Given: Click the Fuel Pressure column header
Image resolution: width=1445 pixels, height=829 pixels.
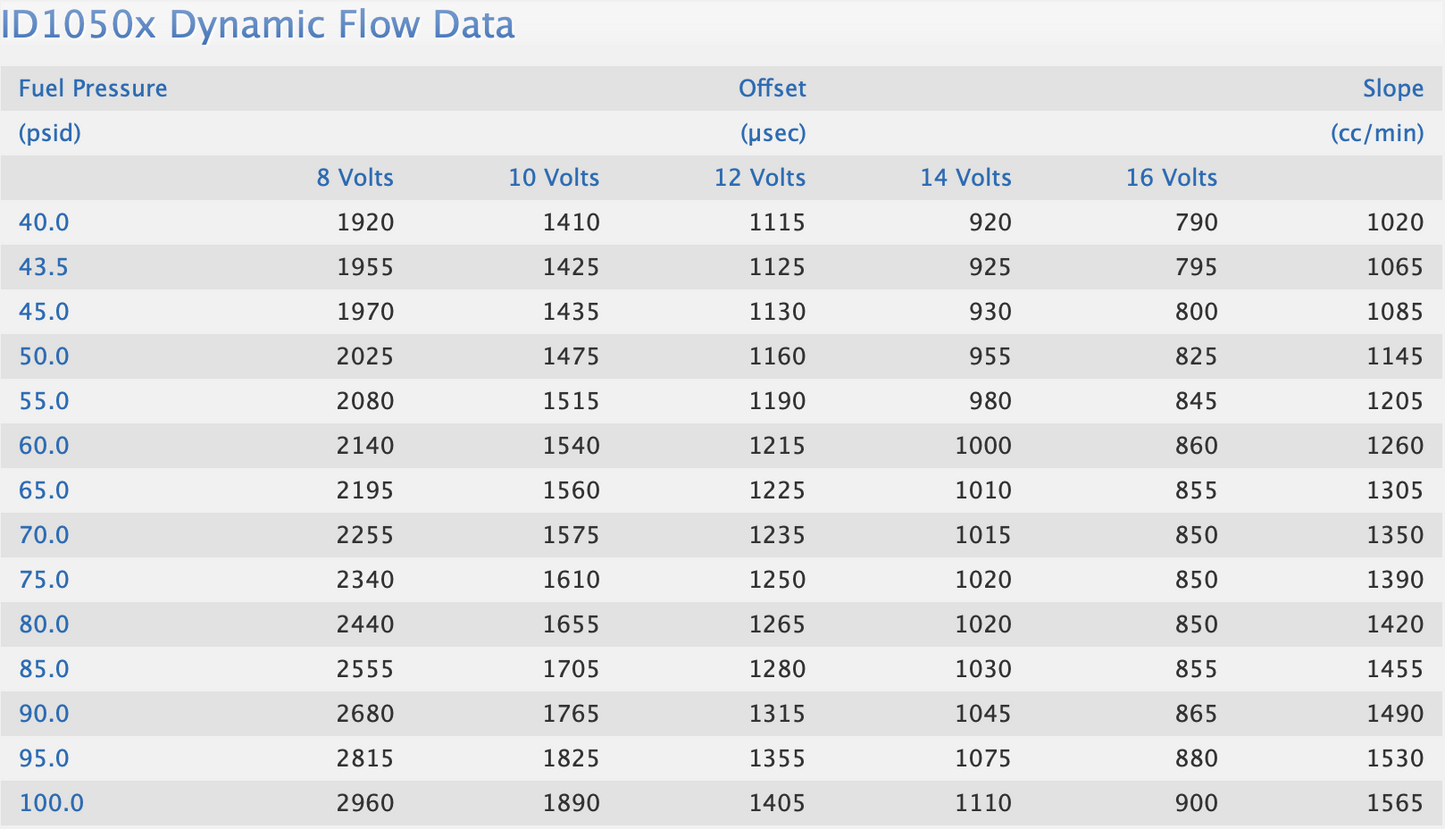Looking at the screenshot, I should click(93, 88).
